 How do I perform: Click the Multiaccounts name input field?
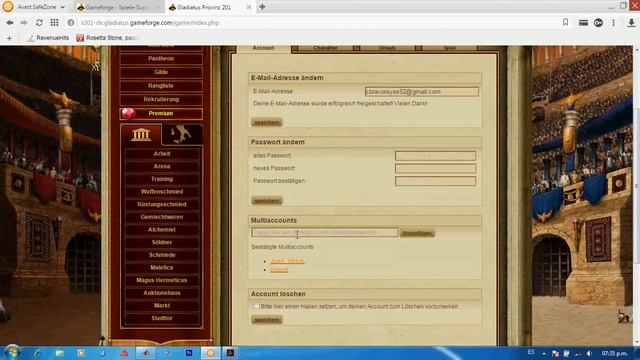pyautogui.click(x=324, y=233)
